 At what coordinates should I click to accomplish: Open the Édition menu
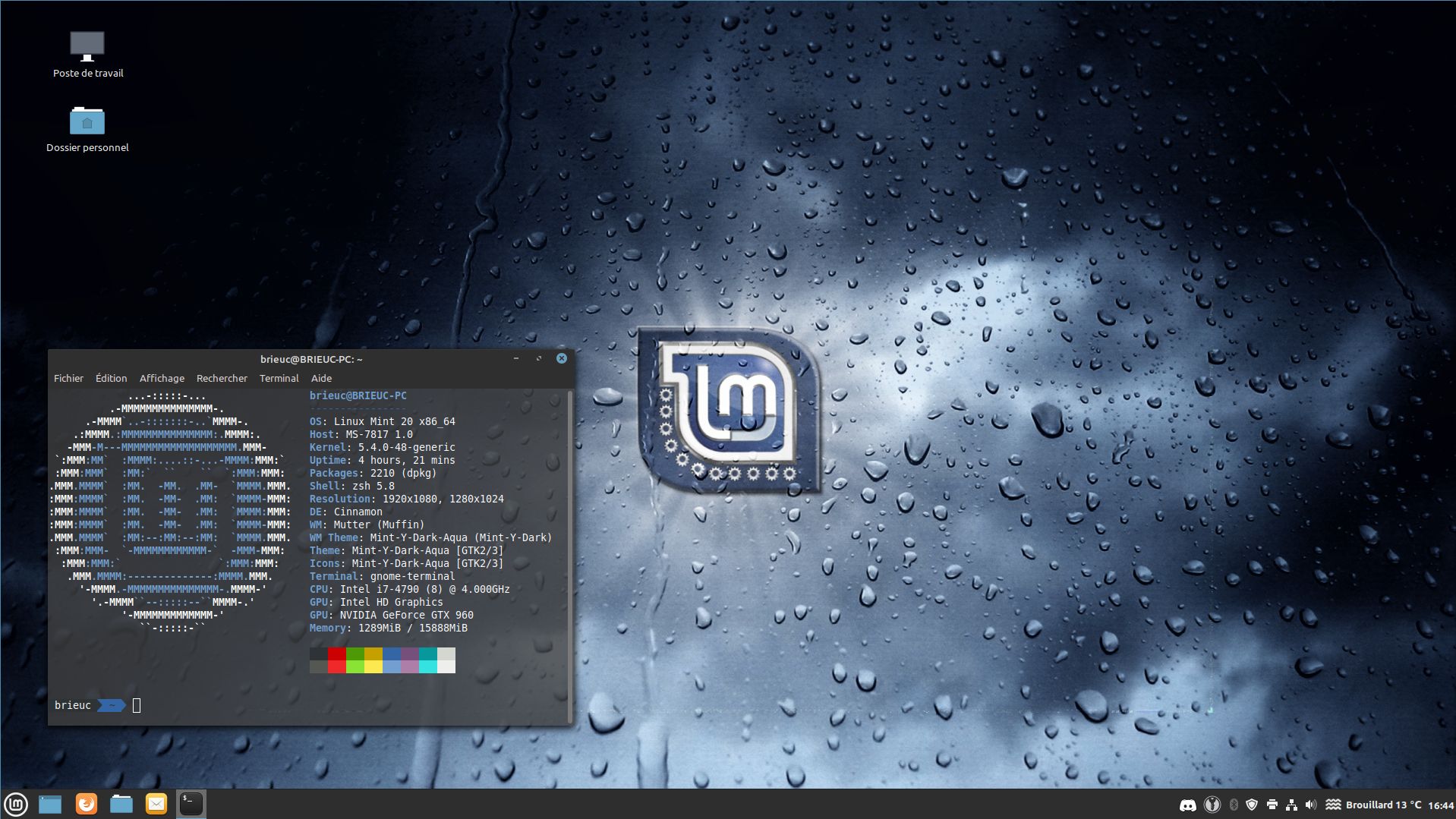click(x=110, y=378)
